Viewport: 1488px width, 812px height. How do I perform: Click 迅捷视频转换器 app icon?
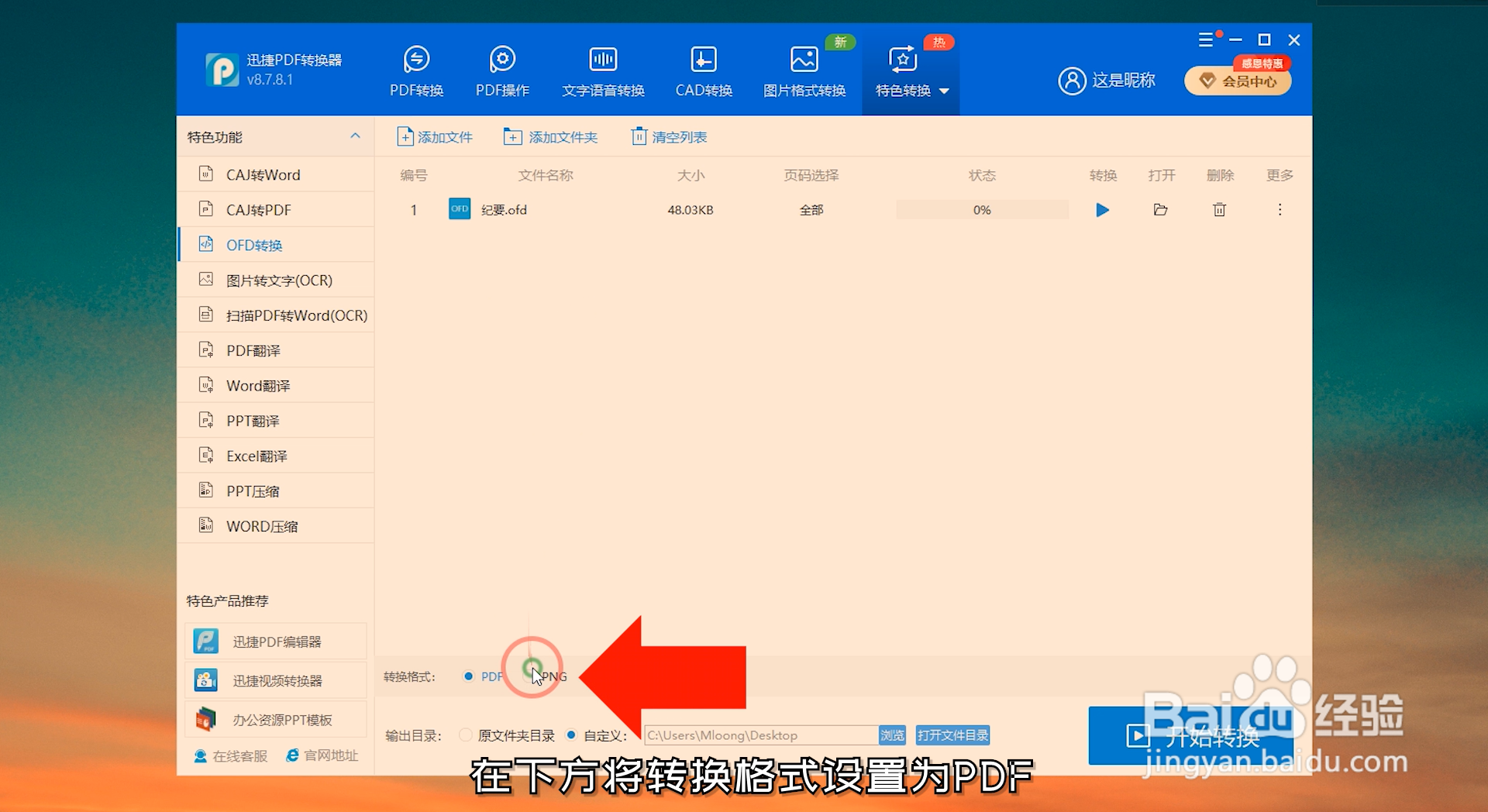point(205,680)
